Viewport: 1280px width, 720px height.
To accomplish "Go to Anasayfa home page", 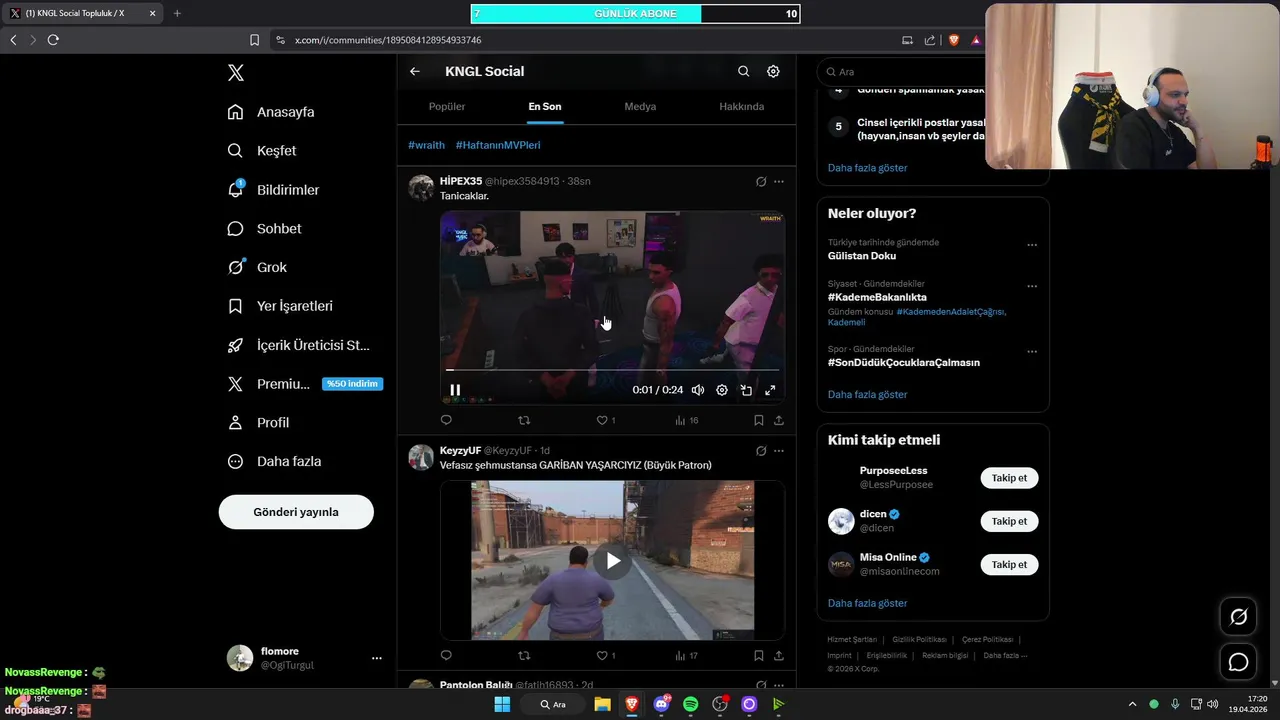I will coord(271,112).
